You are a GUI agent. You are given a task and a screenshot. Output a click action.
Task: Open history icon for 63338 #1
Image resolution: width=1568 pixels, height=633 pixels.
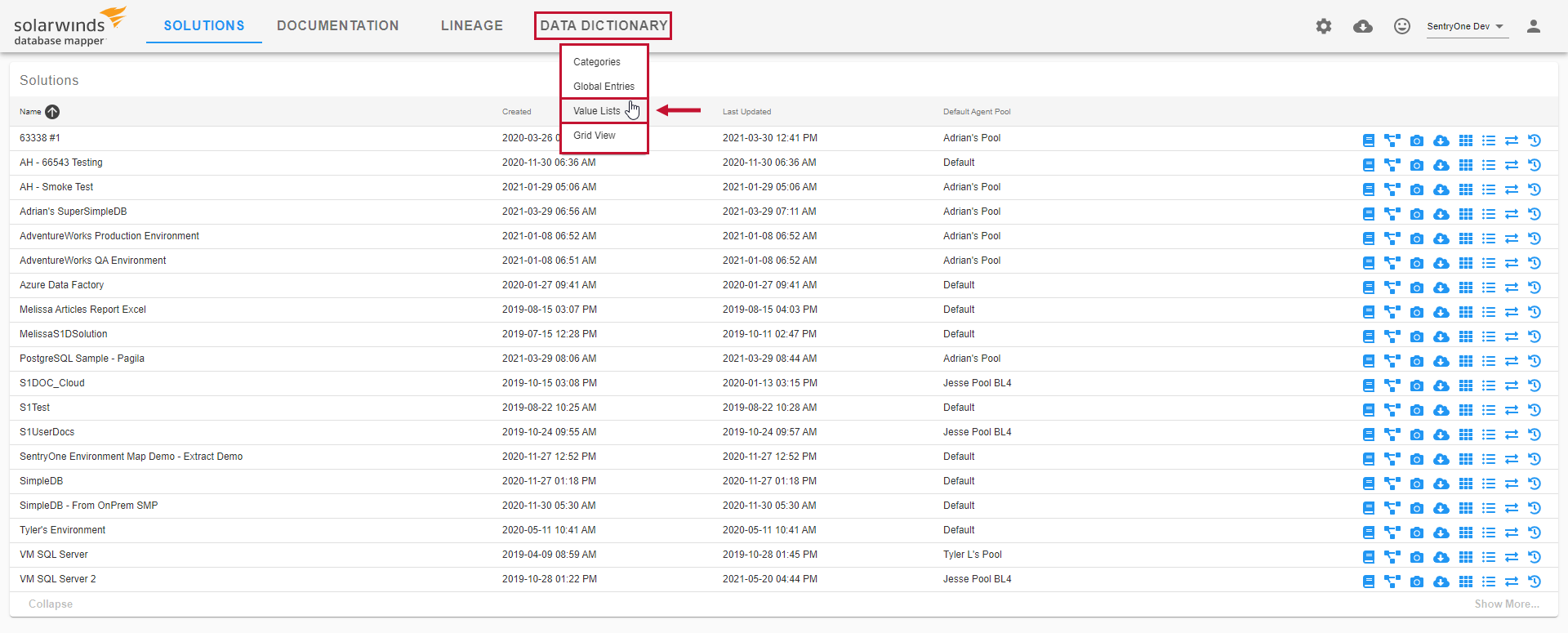point(1535,140)
